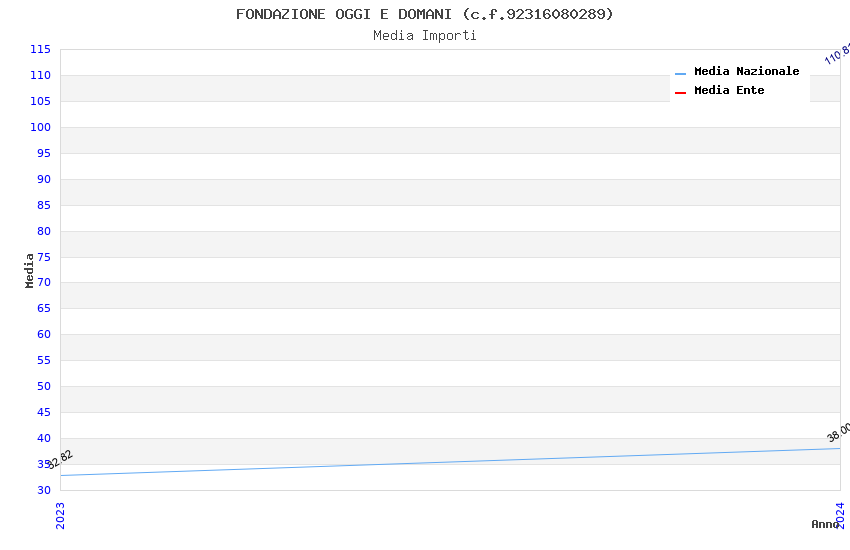Click the 50 y-axis tick label
This screenshot has height=550, width=850.
coord(44,386)
